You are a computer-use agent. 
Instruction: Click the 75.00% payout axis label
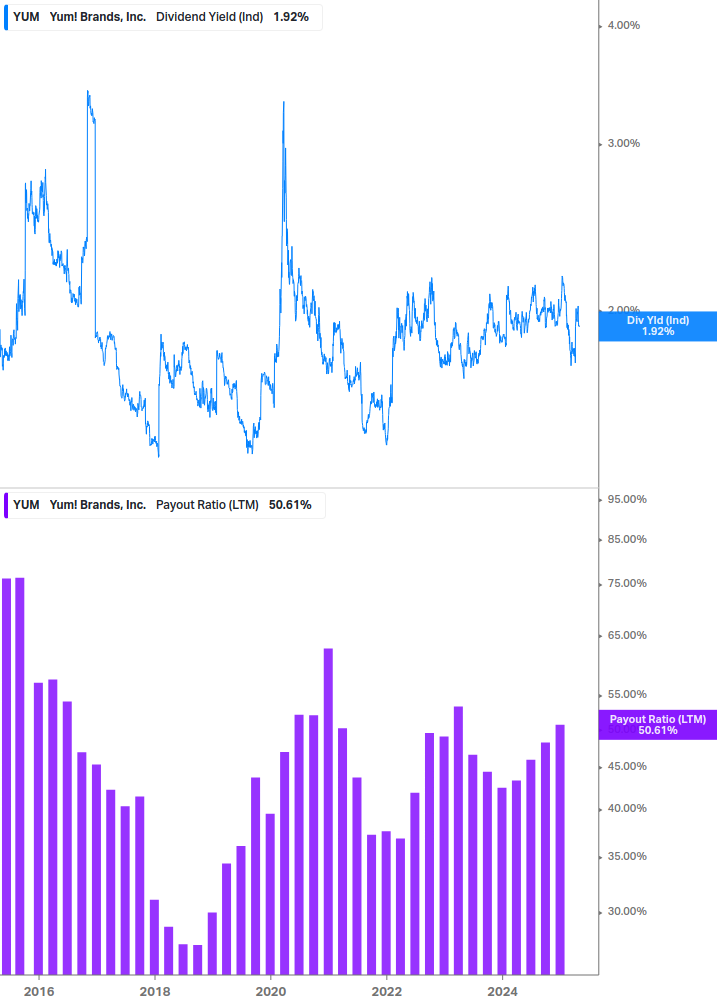[x=627, y=583]
